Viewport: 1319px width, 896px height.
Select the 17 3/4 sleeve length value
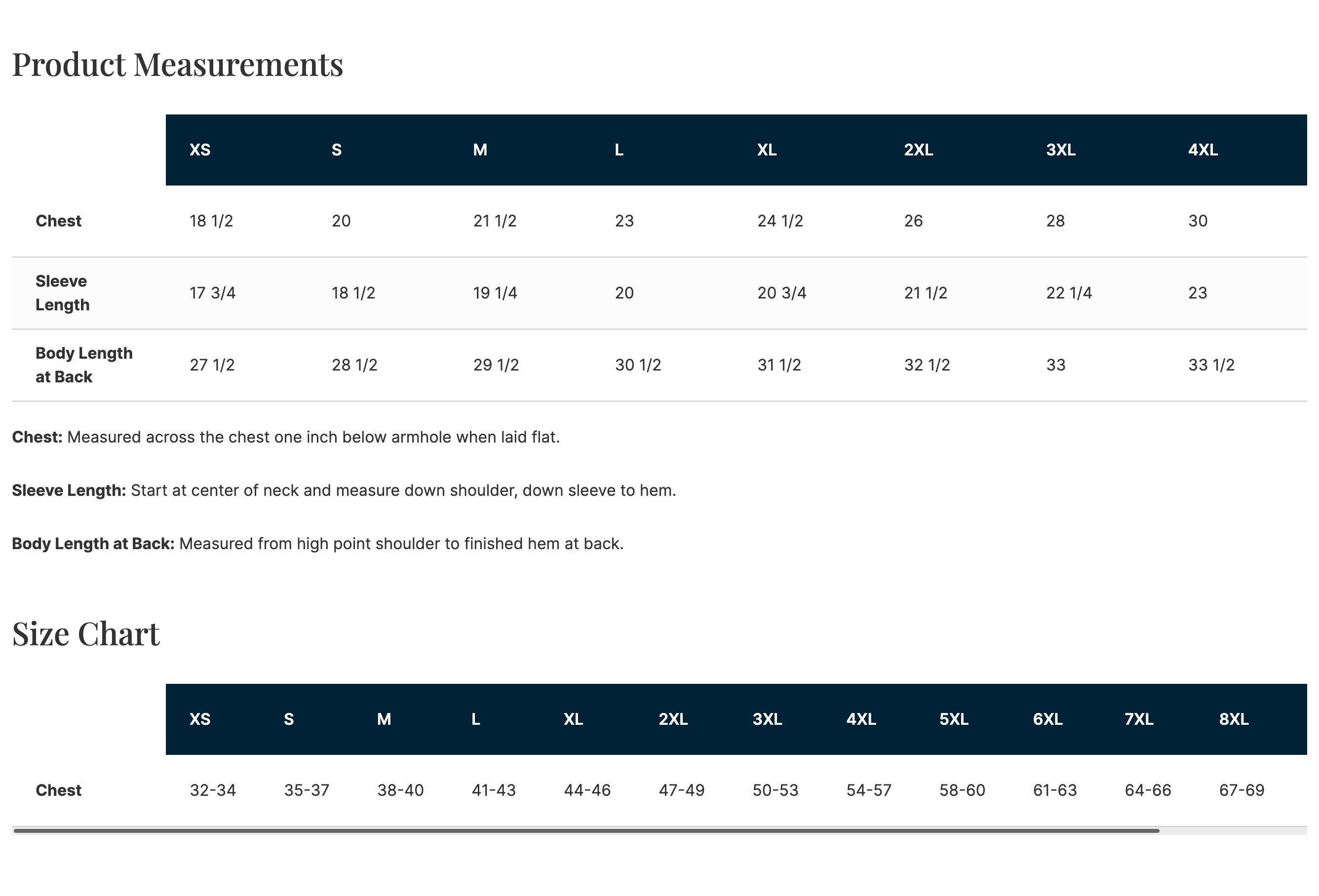pyautogui.click(x=212, y=293)
